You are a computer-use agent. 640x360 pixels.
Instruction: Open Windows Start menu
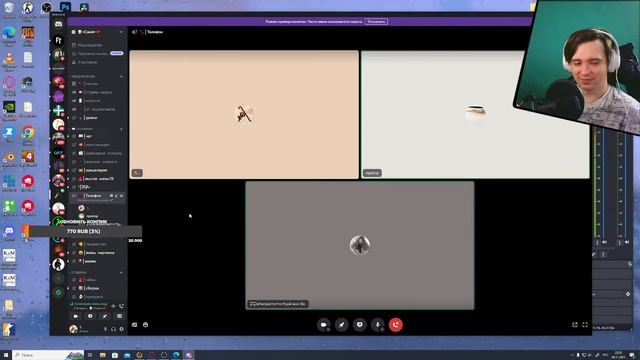tap(6, 355)
